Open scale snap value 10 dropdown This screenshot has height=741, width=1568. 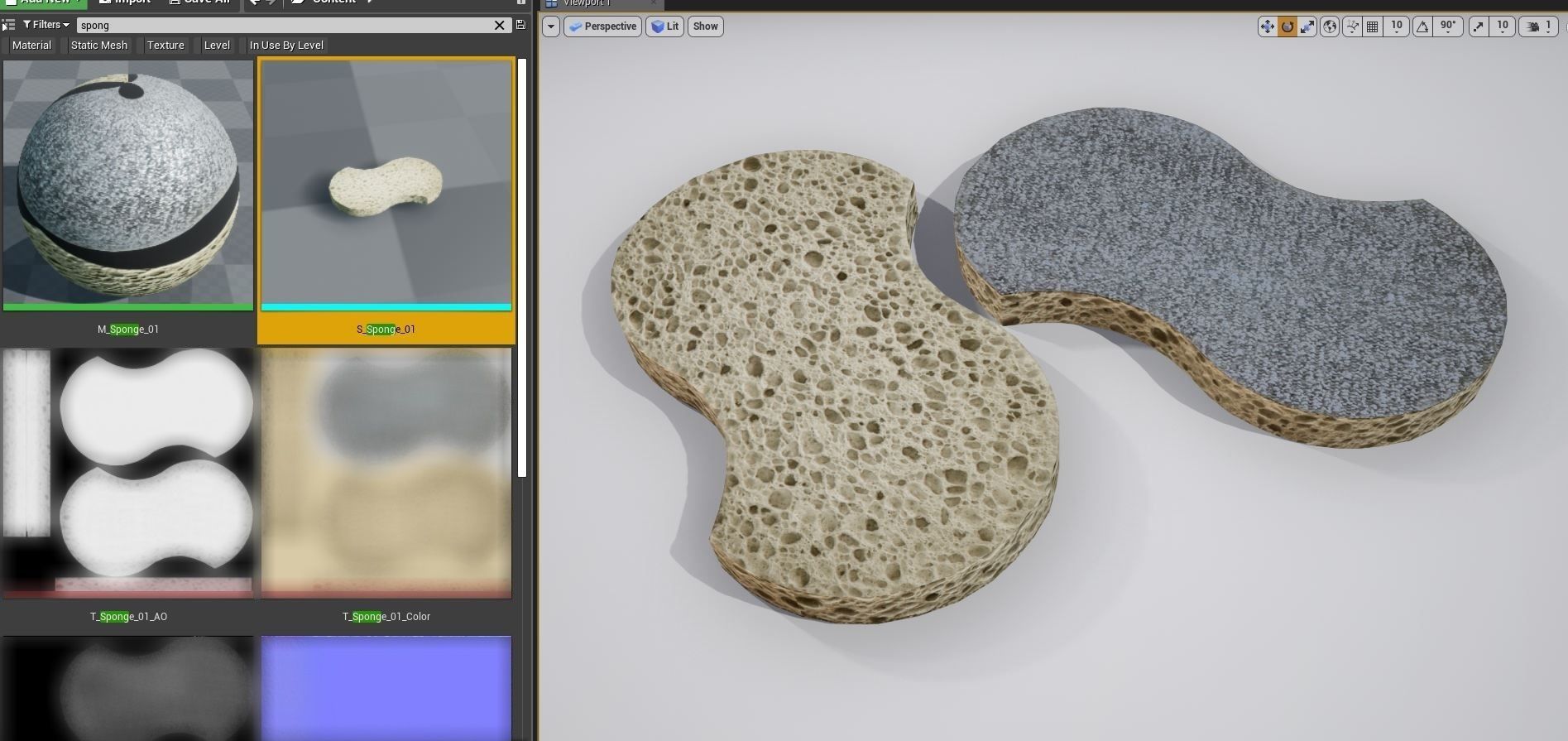1503,26
